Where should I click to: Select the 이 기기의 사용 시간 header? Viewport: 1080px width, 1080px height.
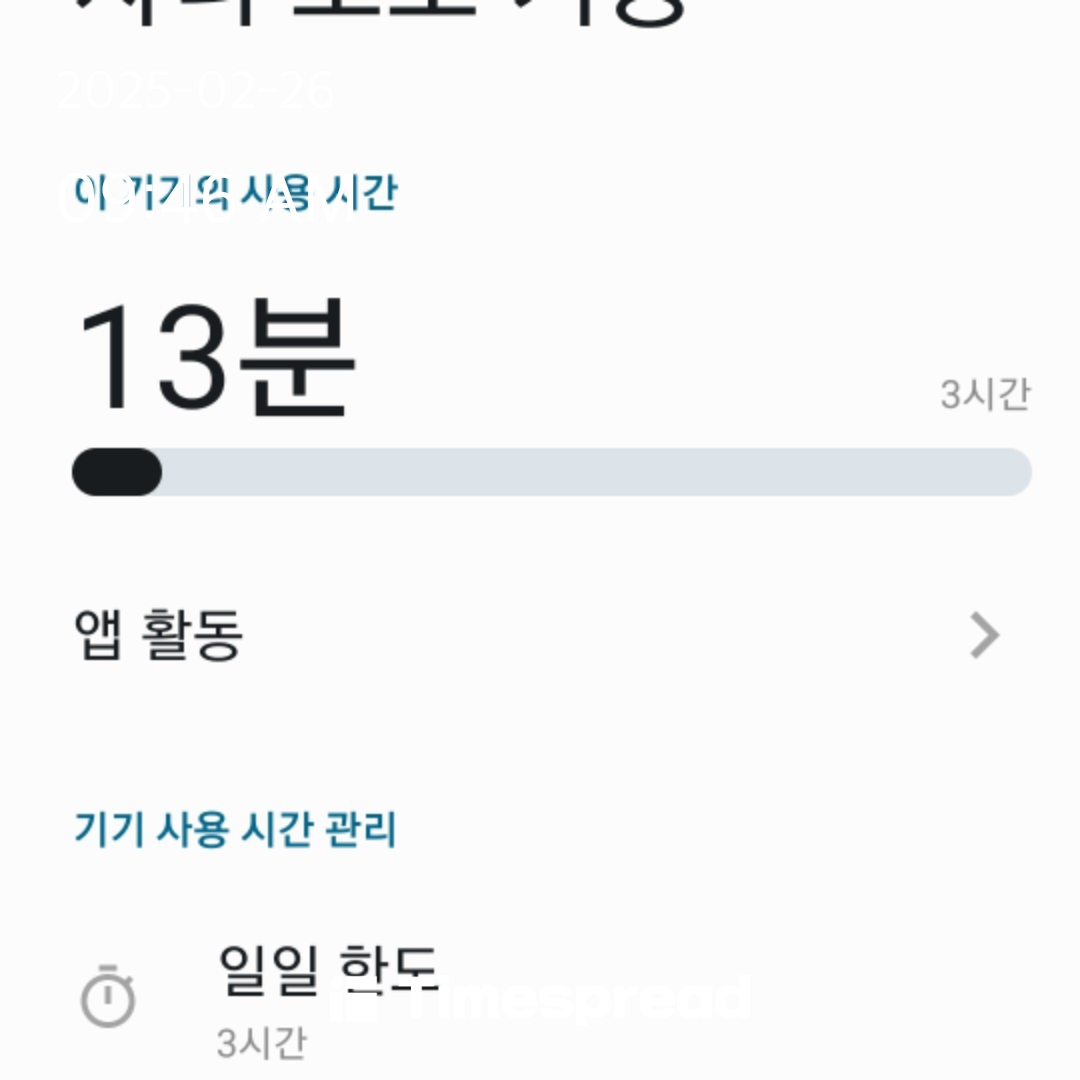(236, 192)
